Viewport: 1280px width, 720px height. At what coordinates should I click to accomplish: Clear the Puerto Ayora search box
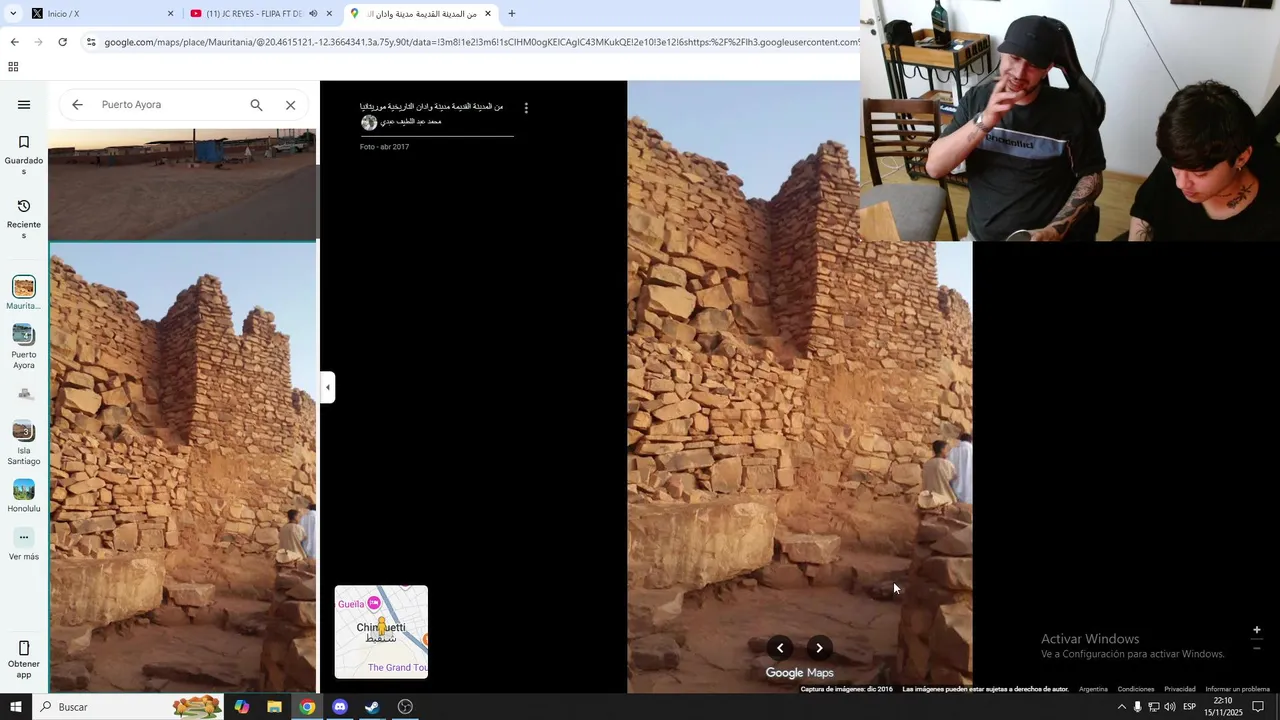pos(291,105)
